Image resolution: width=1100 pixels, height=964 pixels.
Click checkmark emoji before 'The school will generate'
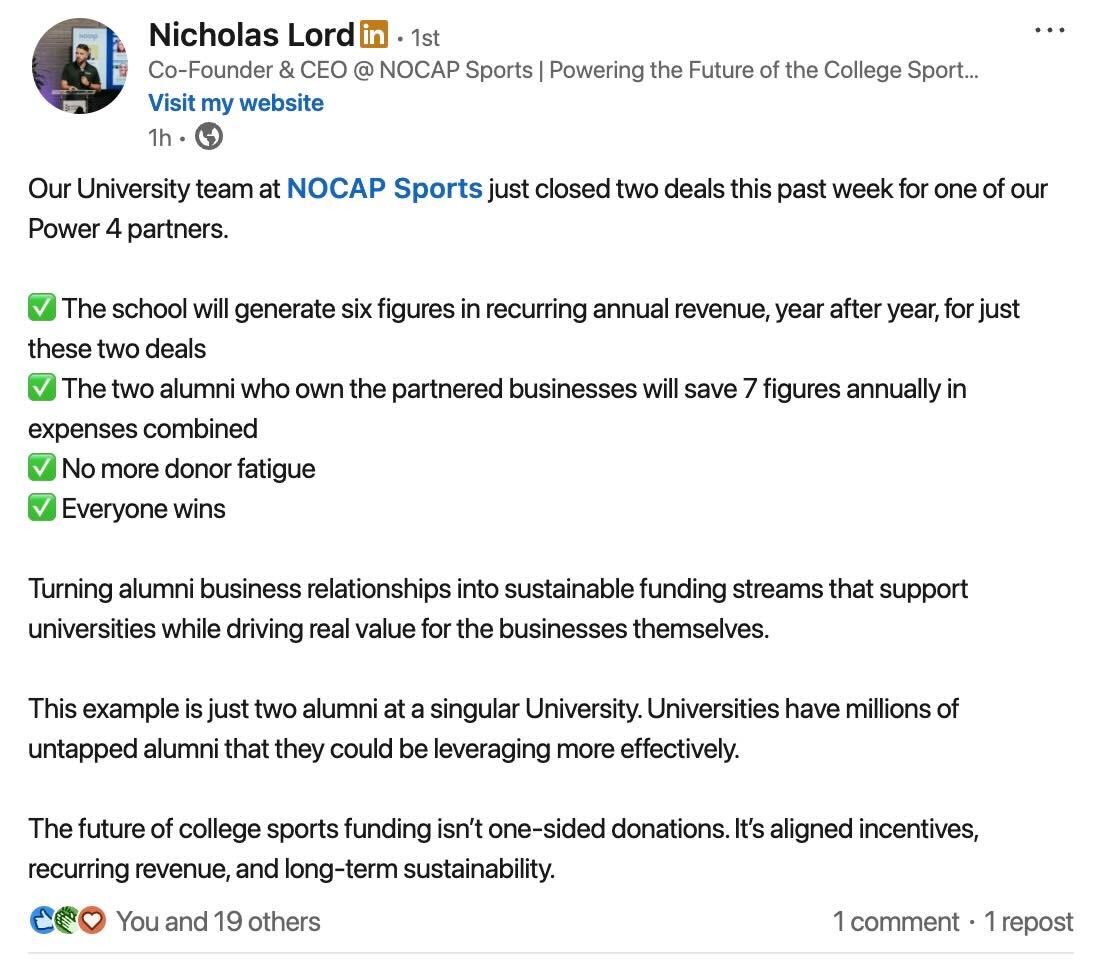tap(42, 308)
